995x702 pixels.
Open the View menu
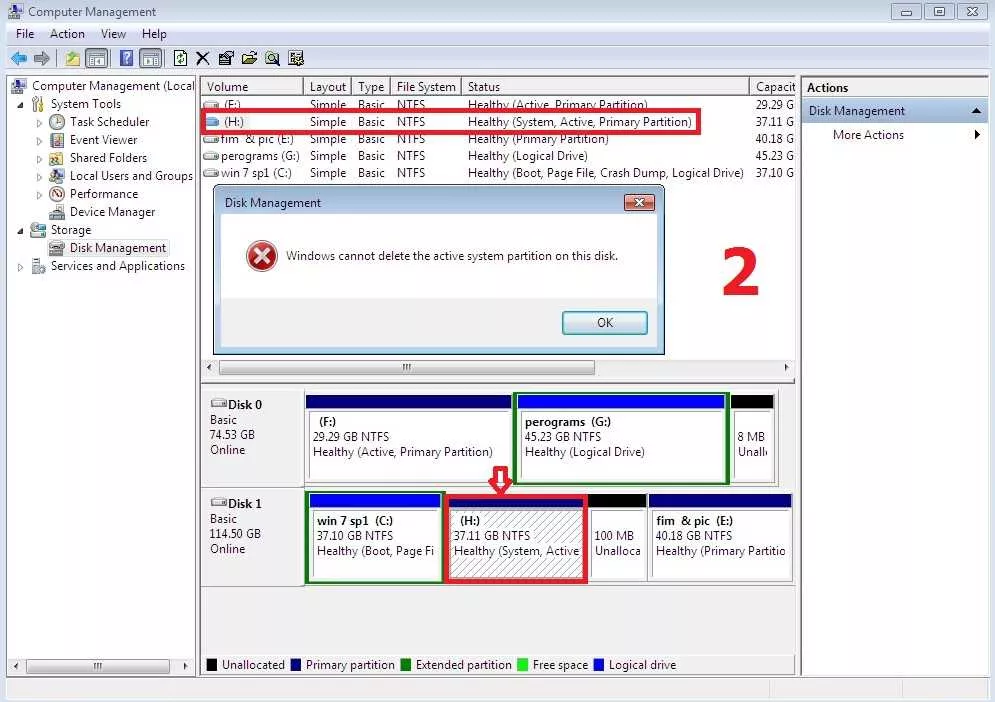tap(113, 34)
